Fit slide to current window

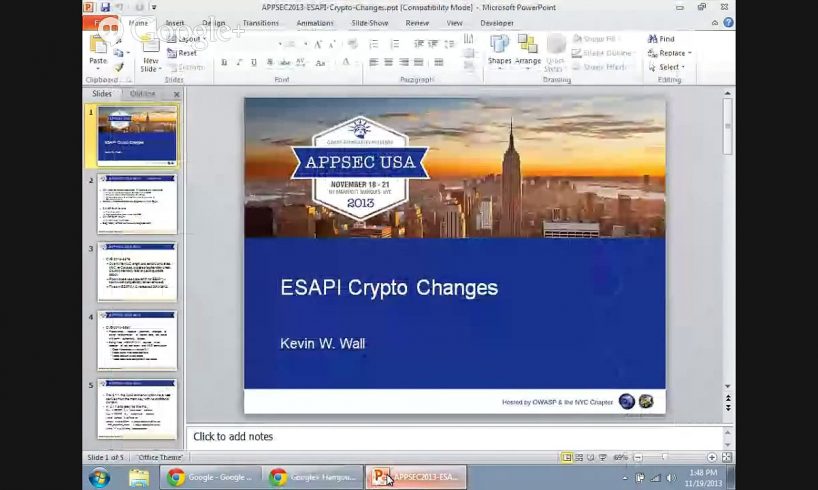[726, 457]
